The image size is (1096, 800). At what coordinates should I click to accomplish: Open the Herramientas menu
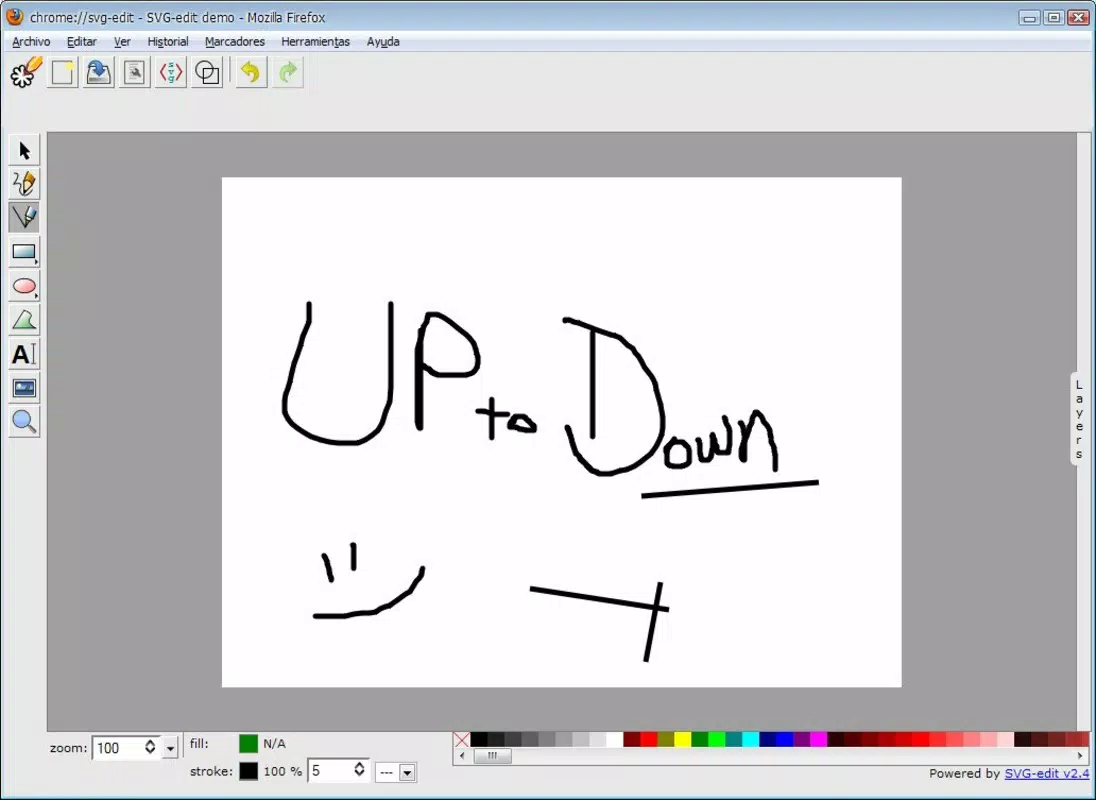point(315,42)
